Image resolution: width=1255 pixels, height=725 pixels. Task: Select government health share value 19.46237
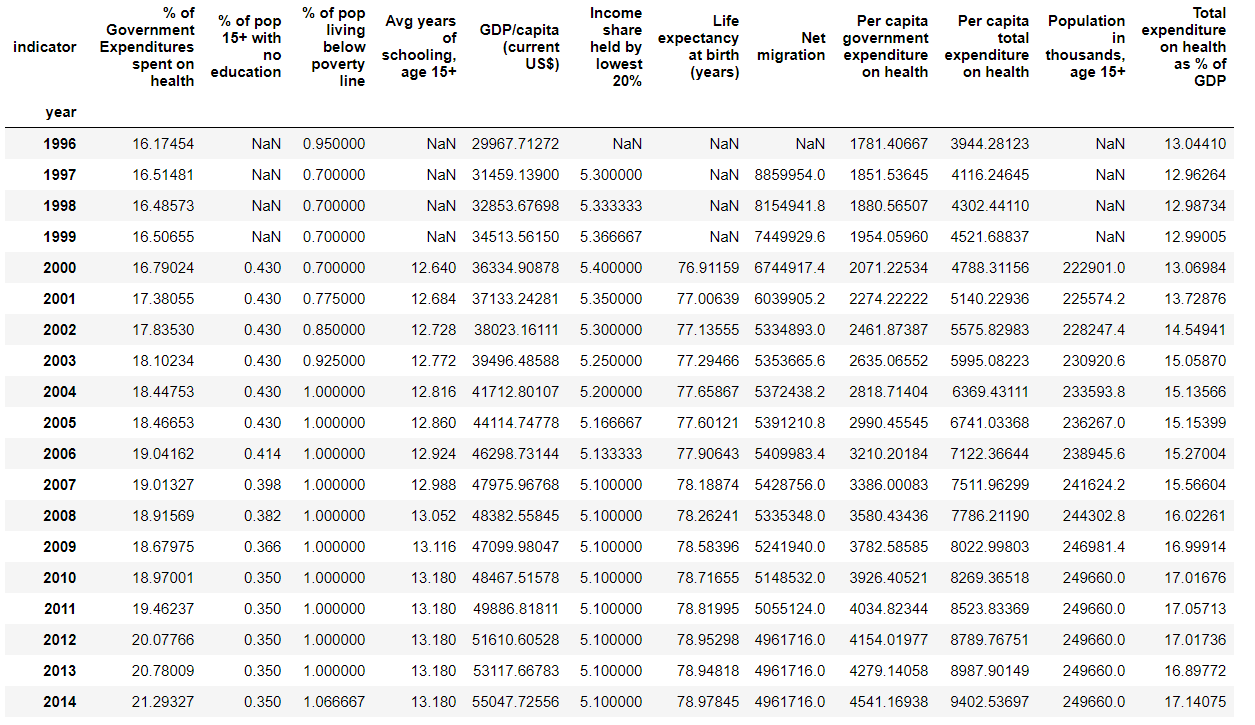pyautogui.click(x=163, y=609)
